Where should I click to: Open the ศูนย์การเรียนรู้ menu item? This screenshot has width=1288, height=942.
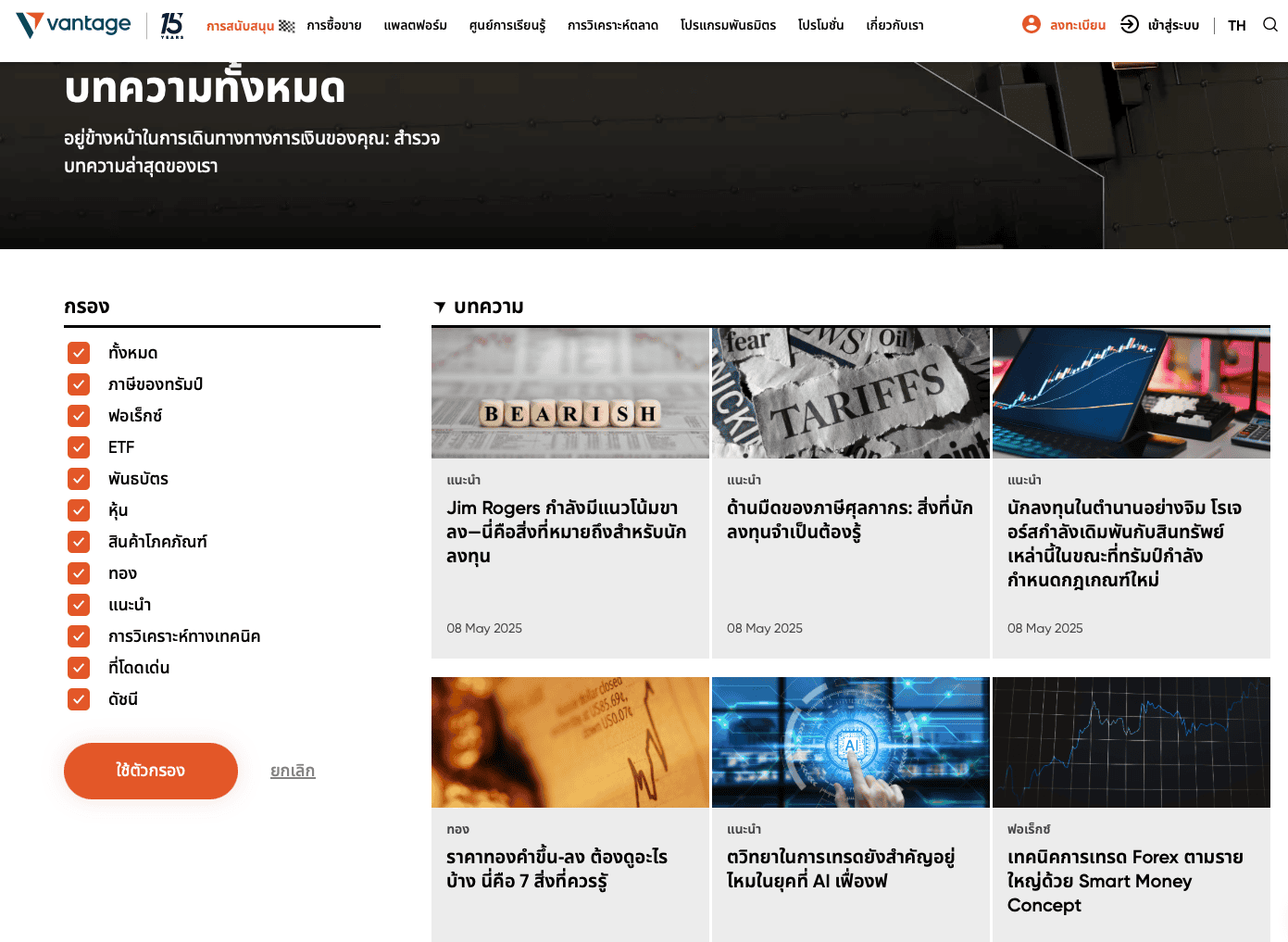tap(506, 26)
